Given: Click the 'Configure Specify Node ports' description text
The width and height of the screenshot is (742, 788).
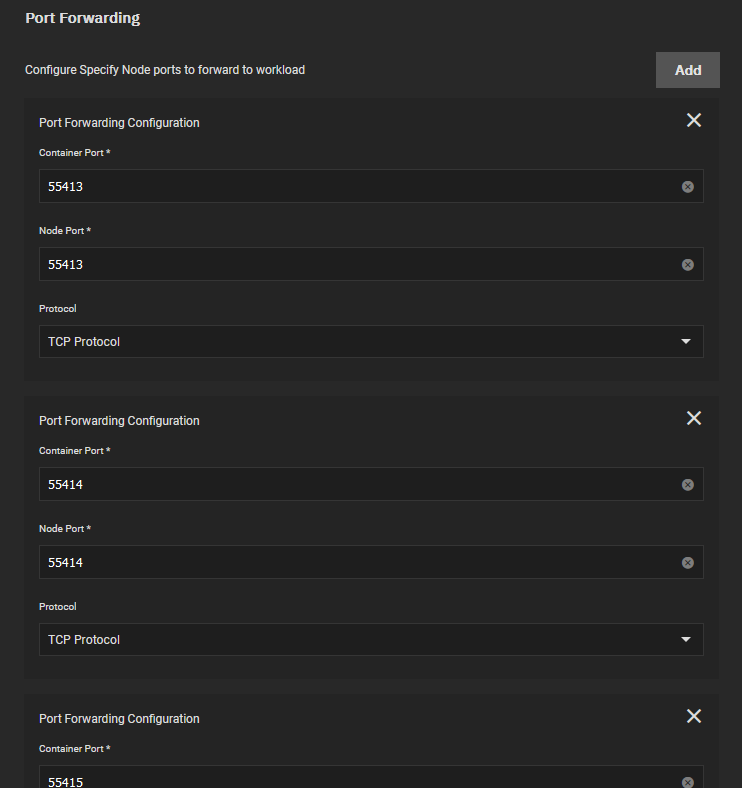Looking at the screenshot, I should click(165, 70).
